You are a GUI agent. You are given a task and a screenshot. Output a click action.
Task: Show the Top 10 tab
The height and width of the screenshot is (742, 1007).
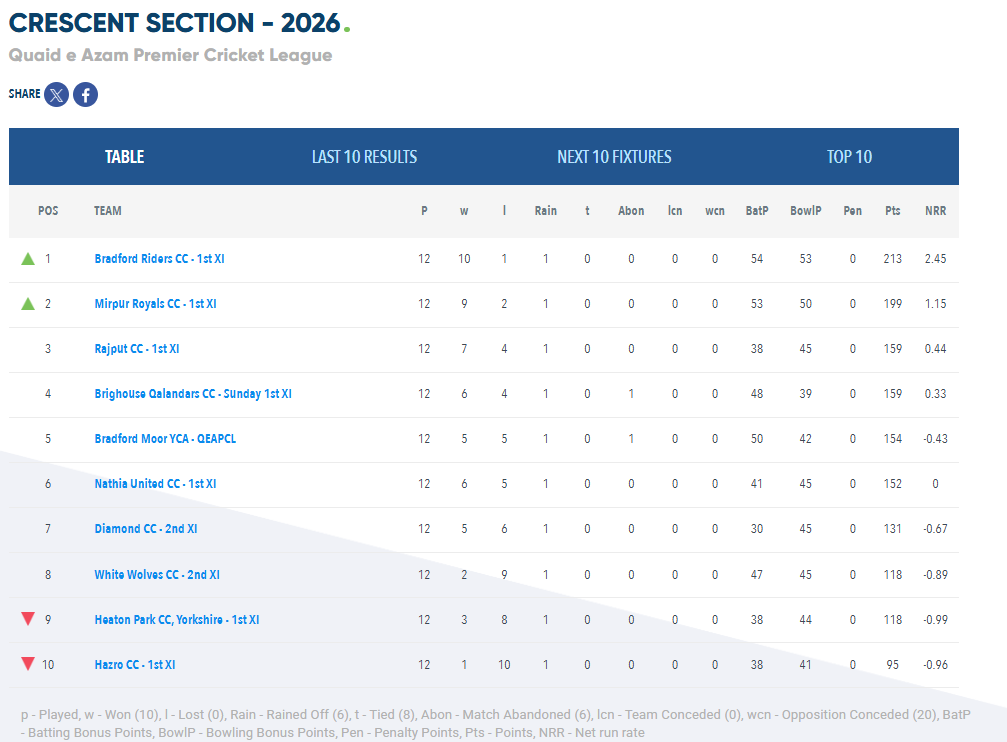(849, 157)
